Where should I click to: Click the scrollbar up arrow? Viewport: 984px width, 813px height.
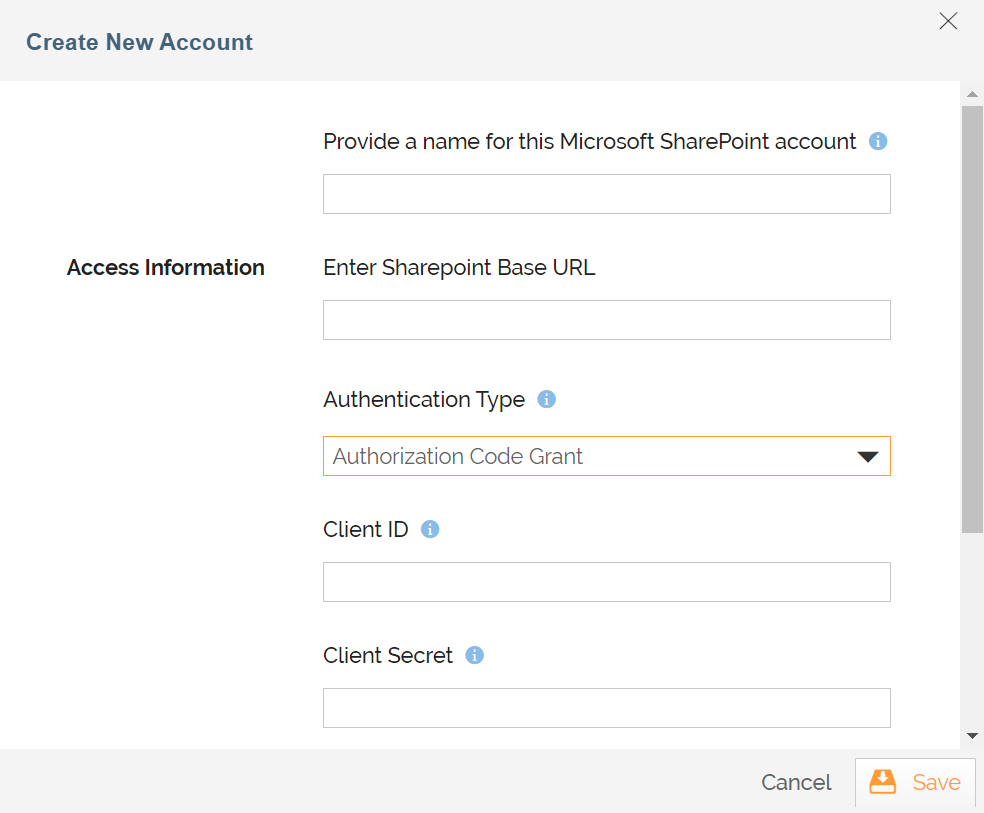(x=972, y=94)
